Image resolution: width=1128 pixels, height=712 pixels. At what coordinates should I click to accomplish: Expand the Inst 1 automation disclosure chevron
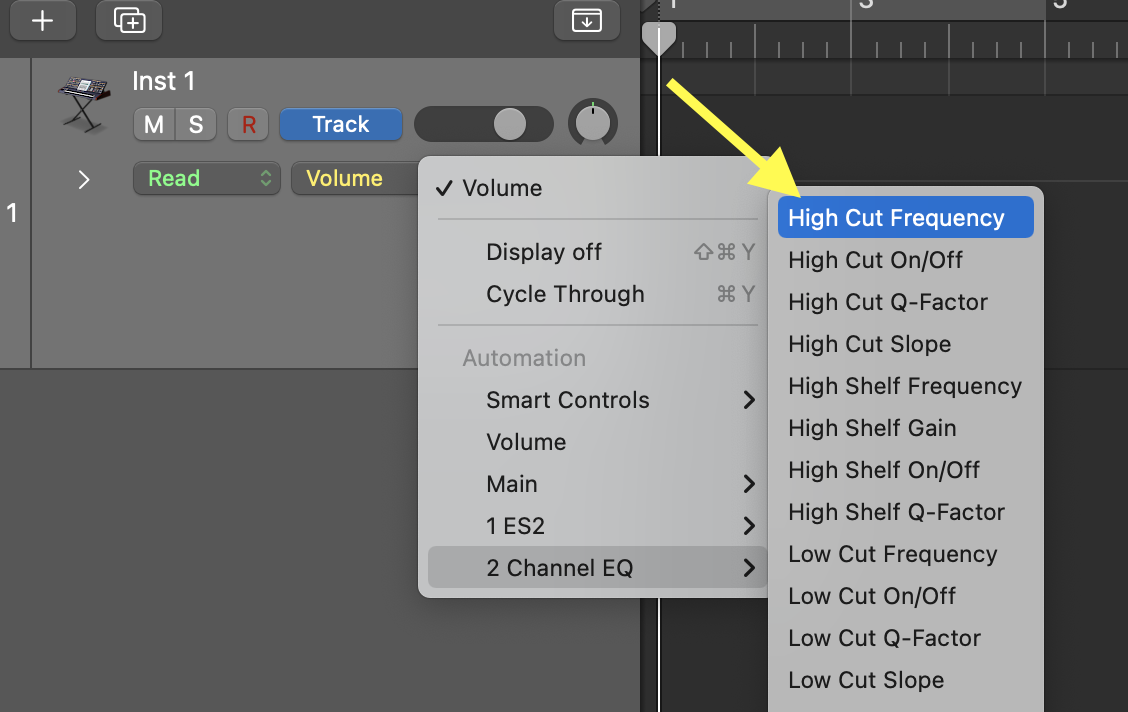(84, 179)
